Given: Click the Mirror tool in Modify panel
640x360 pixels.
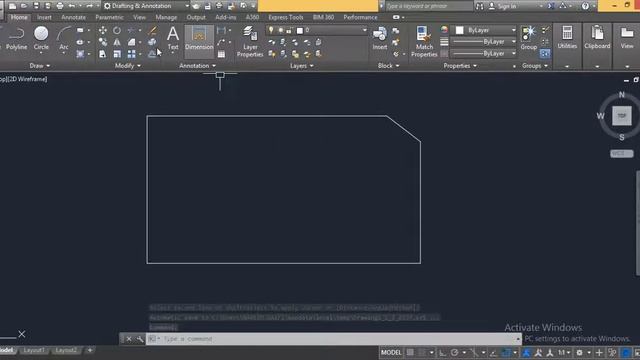Looking at the screenshot, I should tap(117, 42).
